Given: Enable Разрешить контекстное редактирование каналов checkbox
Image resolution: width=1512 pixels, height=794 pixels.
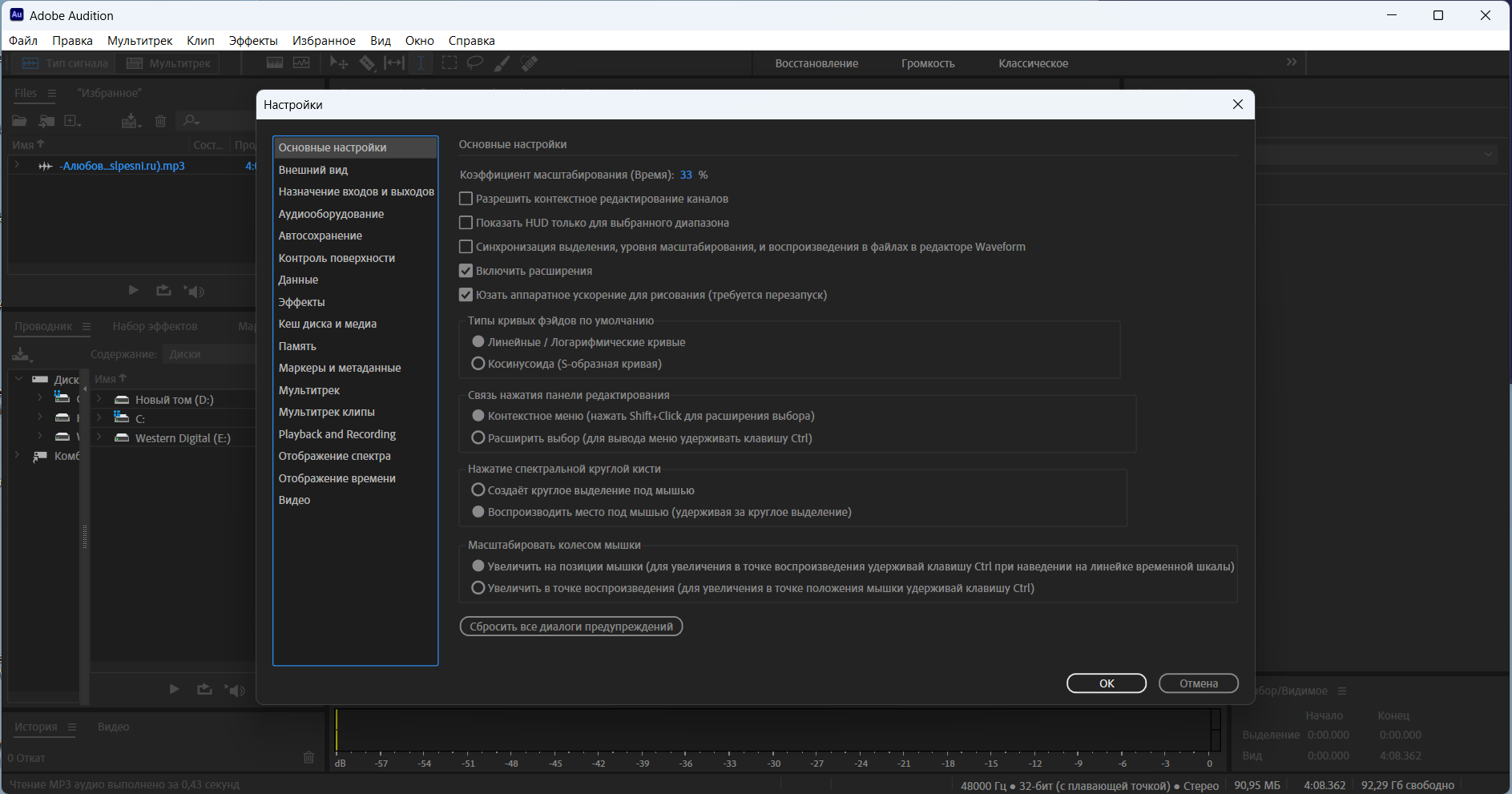Looking at the screenshot, I should 466,199.
